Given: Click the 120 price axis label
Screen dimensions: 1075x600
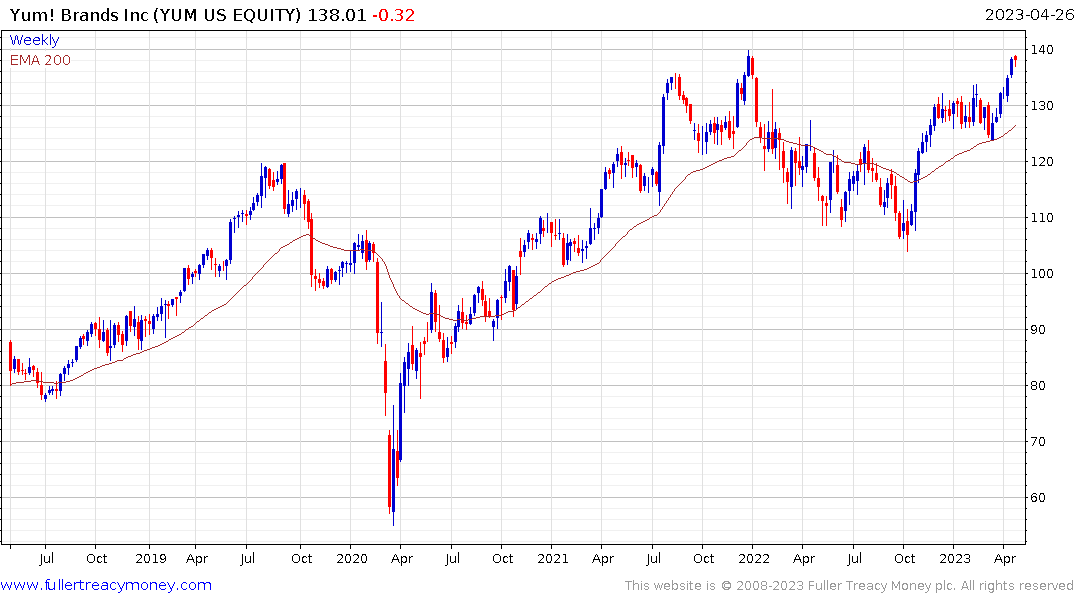Looking at the screenshot, I should (x=1042, y=162).
